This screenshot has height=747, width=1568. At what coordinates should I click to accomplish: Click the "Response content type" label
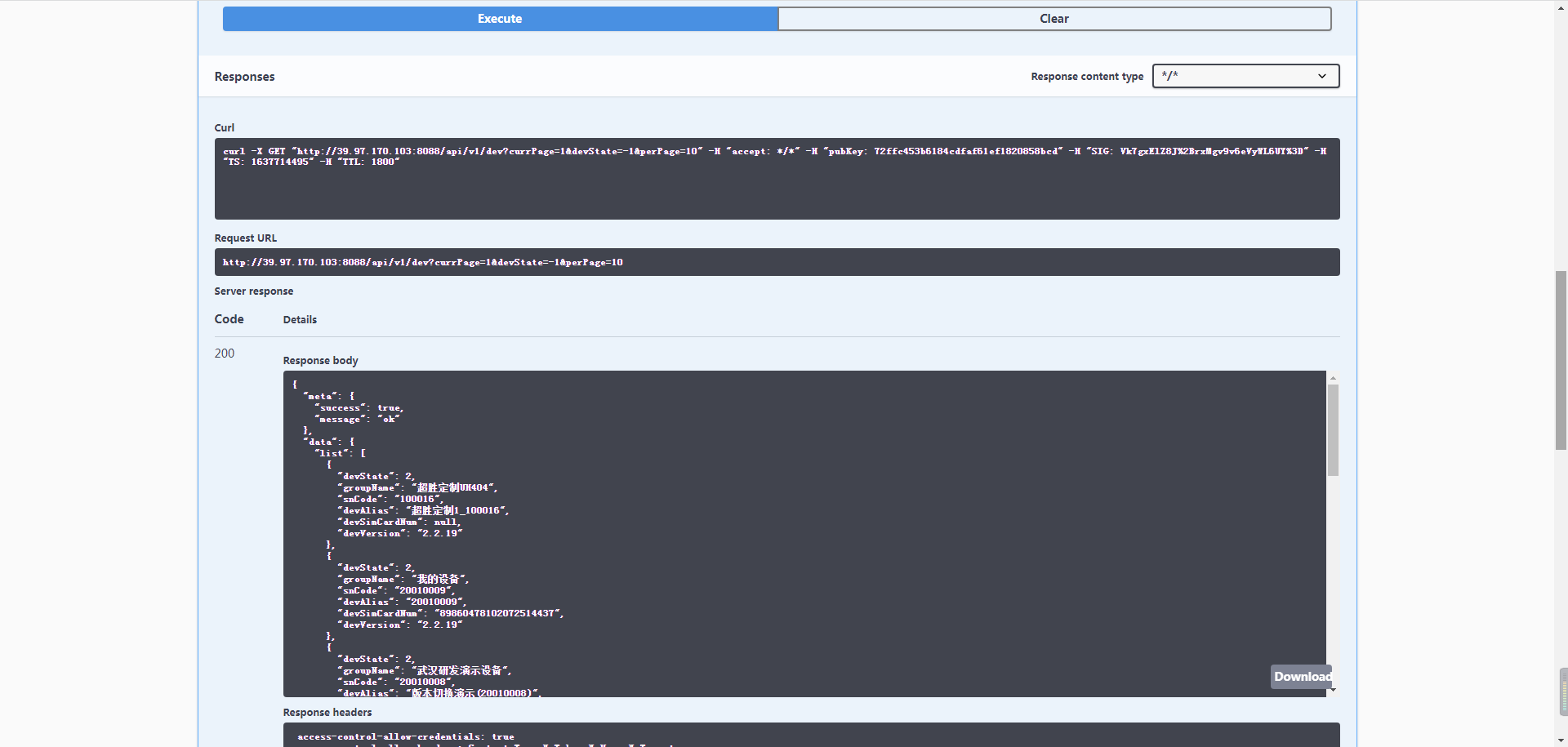[x=1087, y=77]
